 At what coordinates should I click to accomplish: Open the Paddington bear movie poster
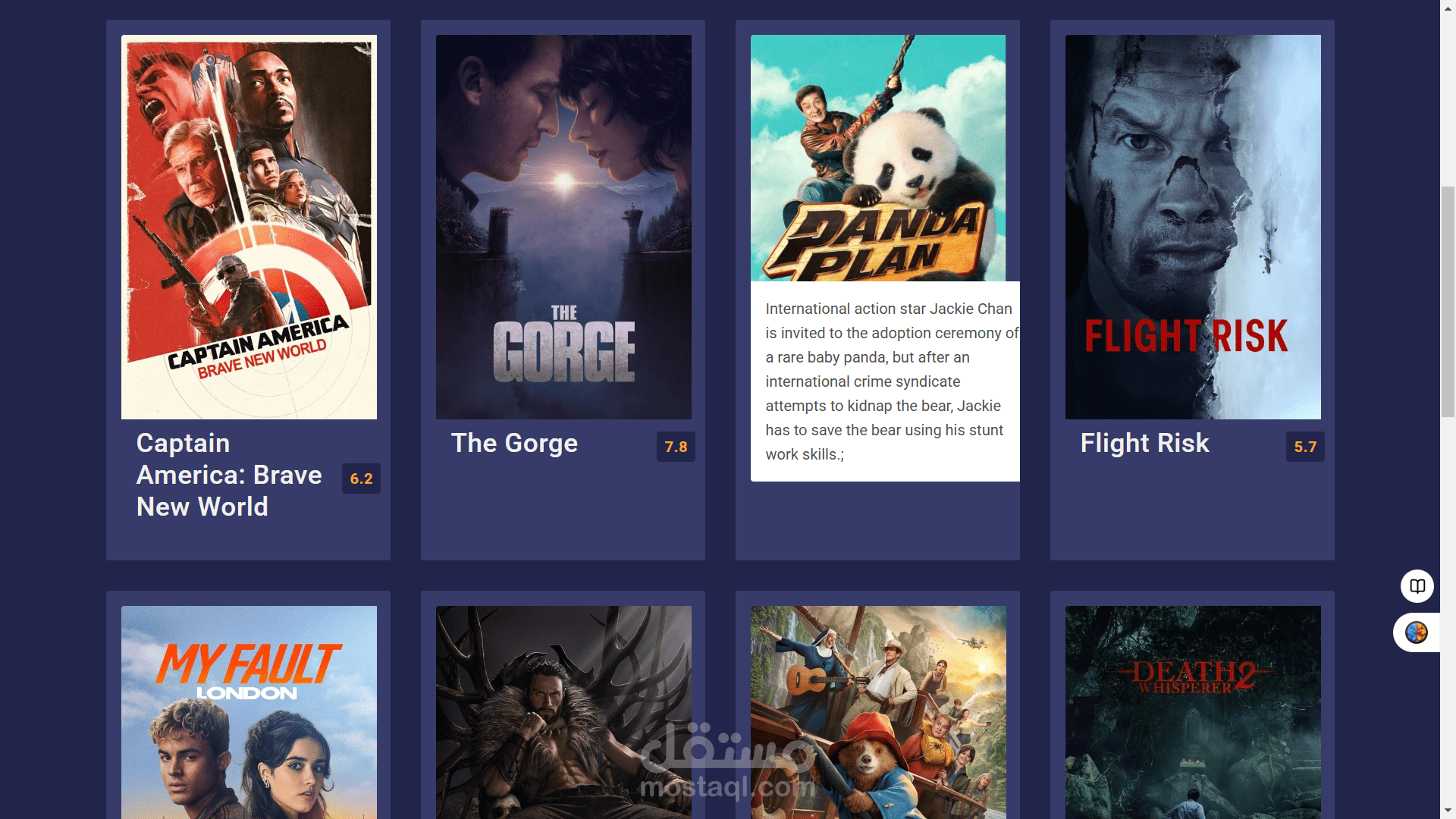(877, 711)
